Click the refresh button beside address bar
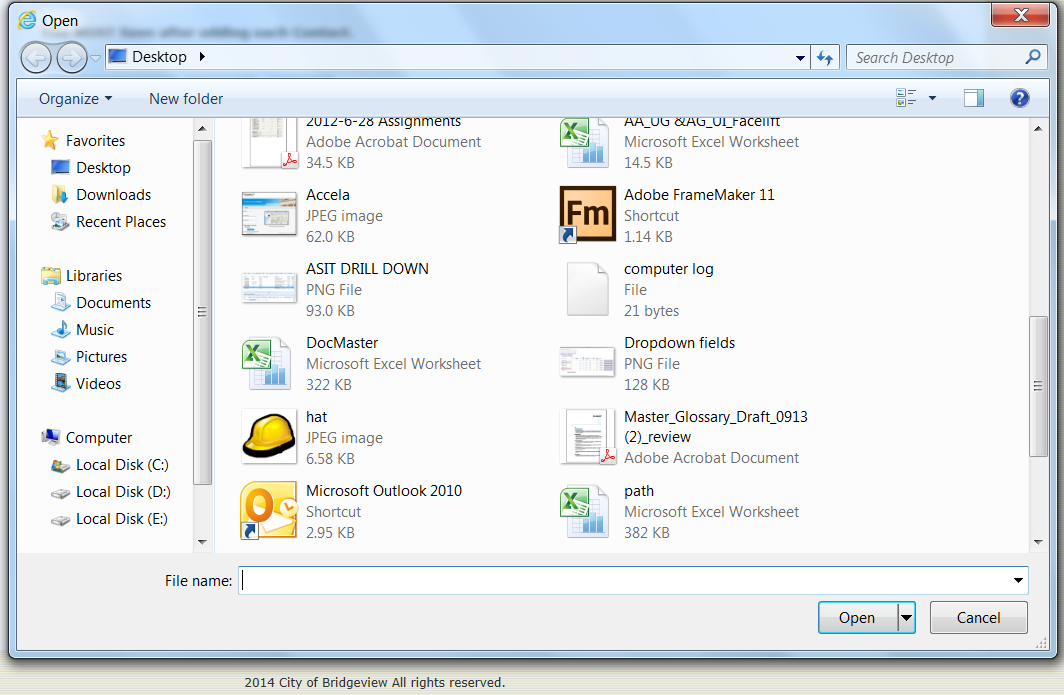Viewport: 1064px width, 695px height. point(825,57)
